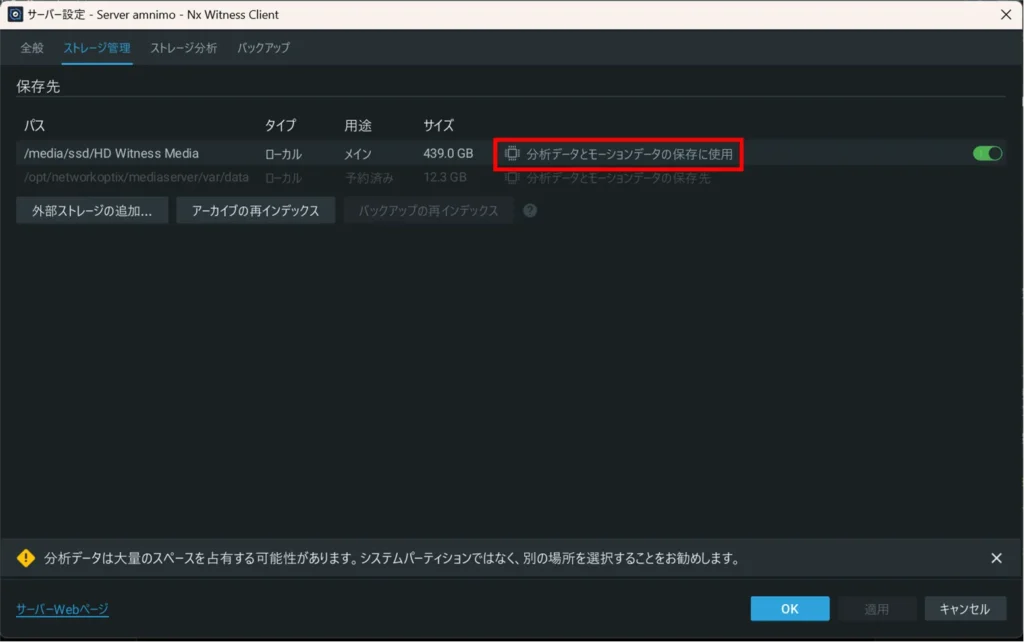Go to the バックアップ tab
This screenshot has height=642, width=1024.
(263, 48)
